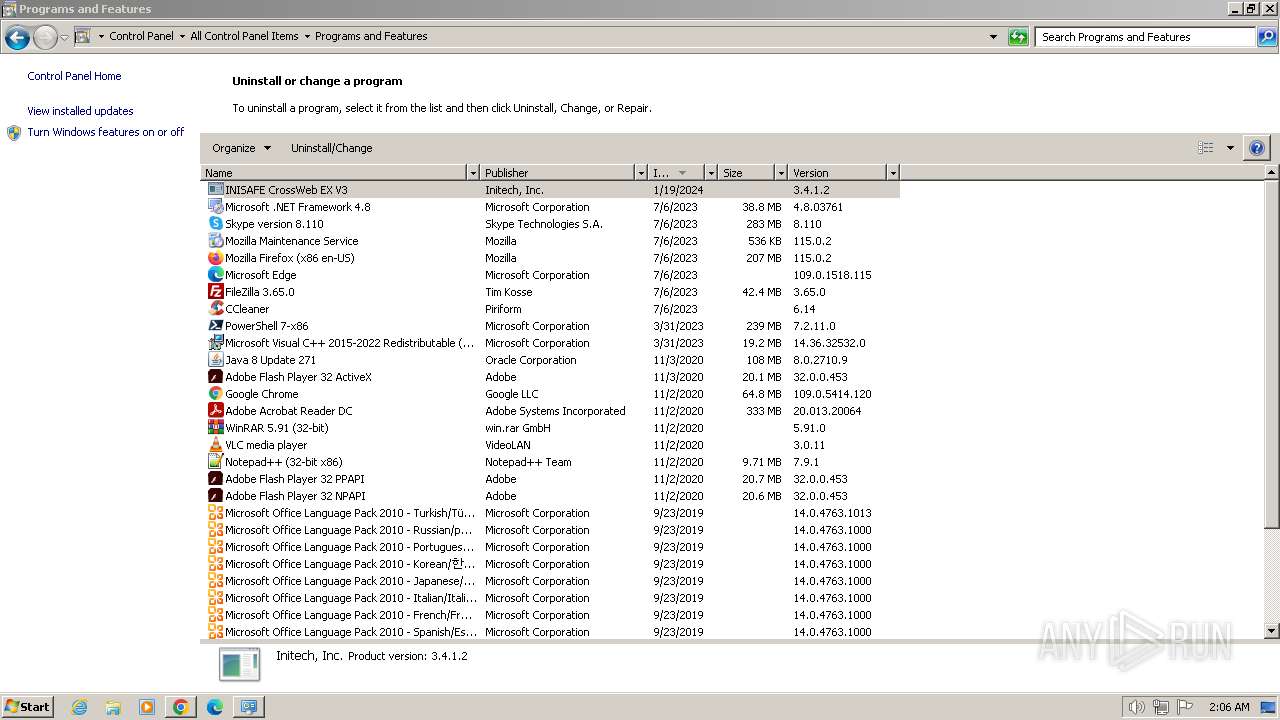Open the help button in the toolbar
1280x720 pixels.
(x=1257, y=148)
